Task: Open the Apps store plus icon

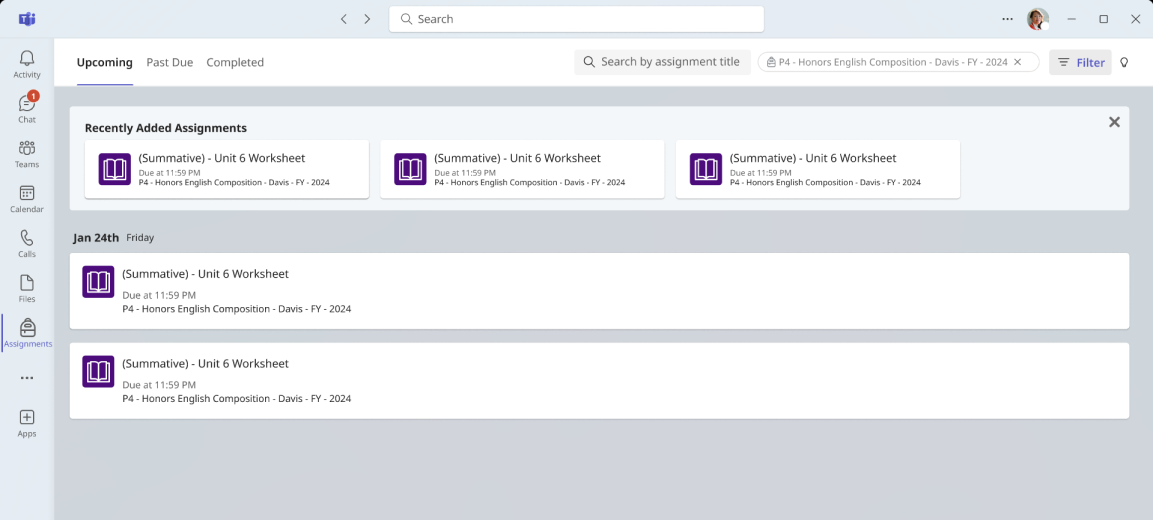Action: tap(26, 423)
